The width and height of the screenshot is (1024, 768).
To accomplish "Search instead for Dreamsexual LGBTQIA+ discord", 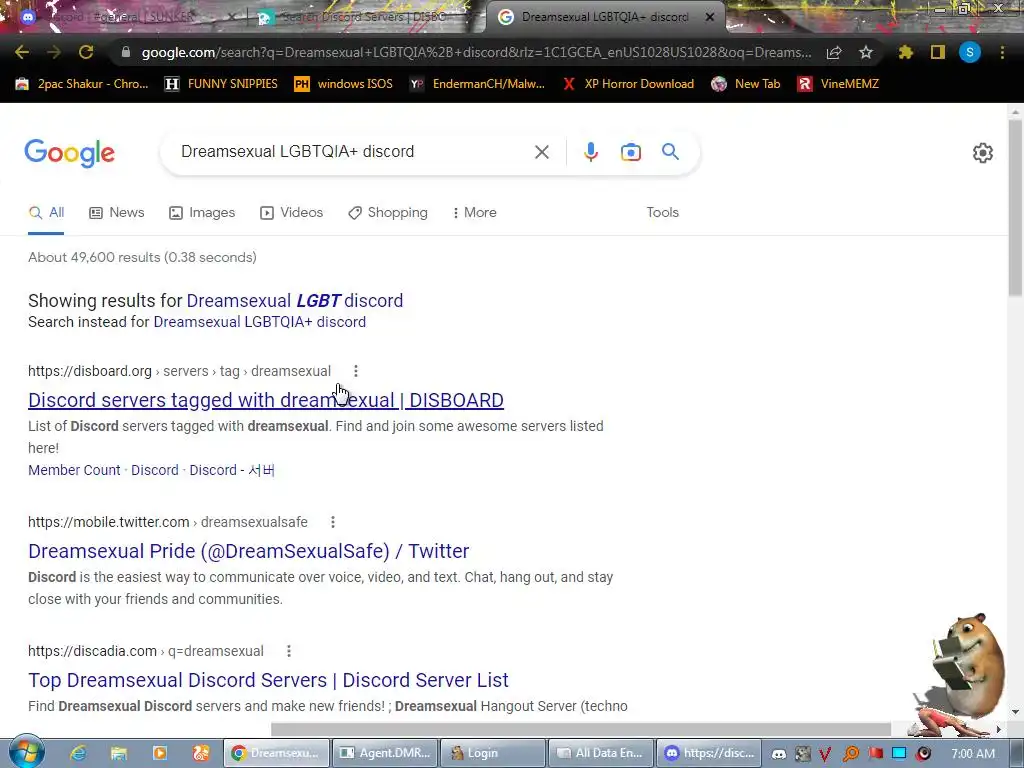I will pos(259,322).
